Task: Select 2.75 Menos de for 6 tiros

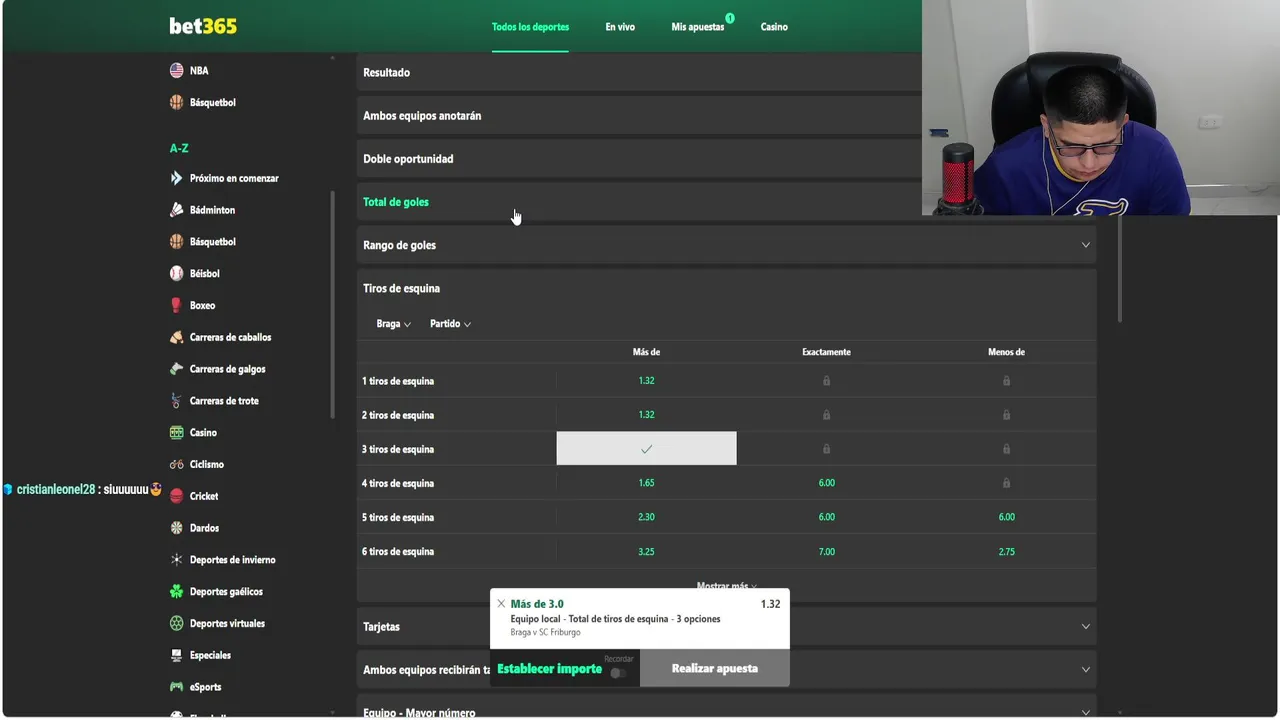Action: (x=1006, y=551)
